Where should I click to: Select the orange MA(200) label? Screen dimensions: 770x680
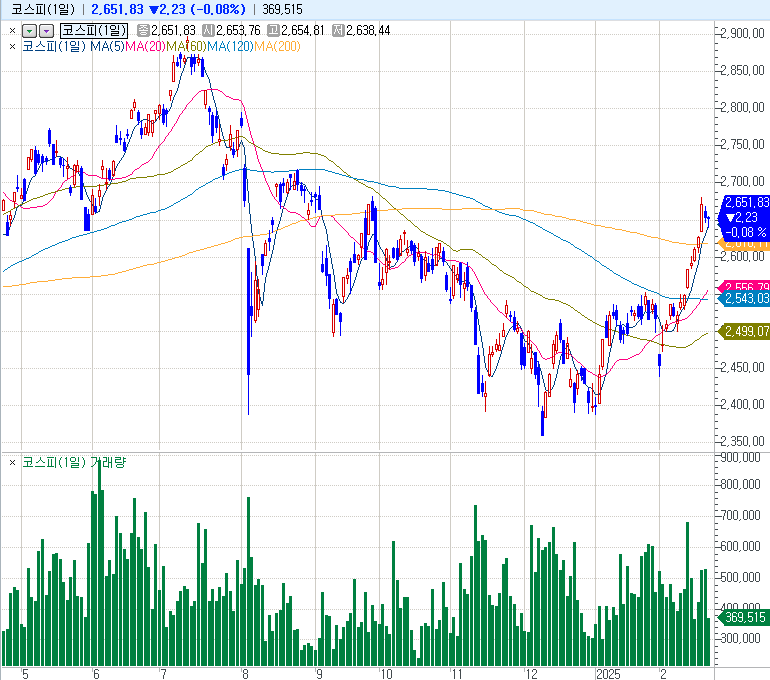point(277,47)
